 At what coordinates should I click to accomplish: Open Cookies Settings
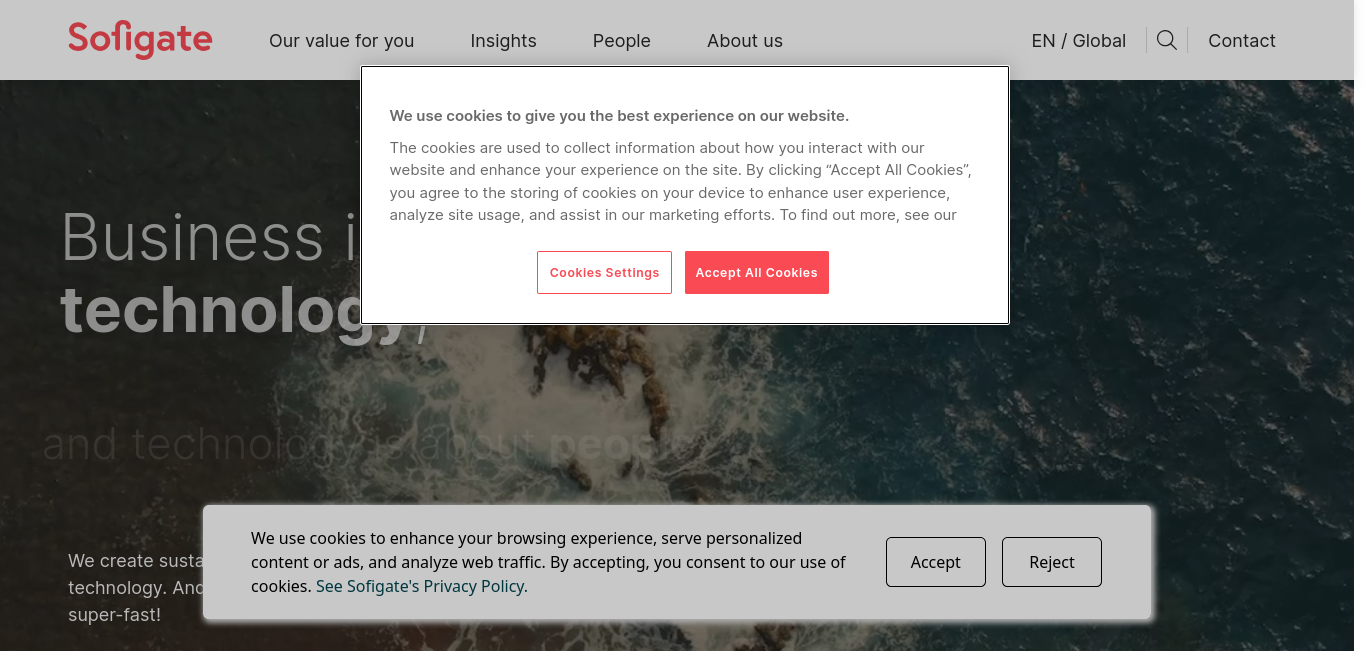click(x=604, y=273)
